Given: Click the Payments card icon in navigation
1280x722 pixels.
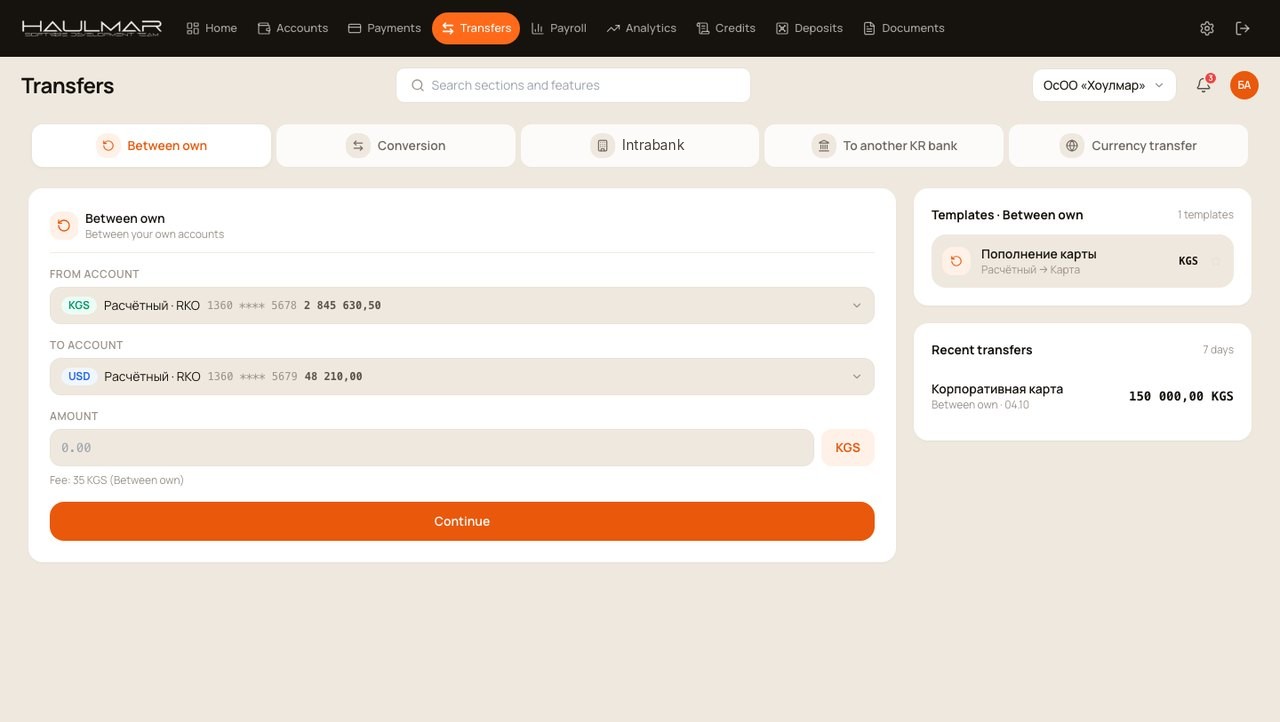Looking at the screenshot, I should click(x=354, y=28).
